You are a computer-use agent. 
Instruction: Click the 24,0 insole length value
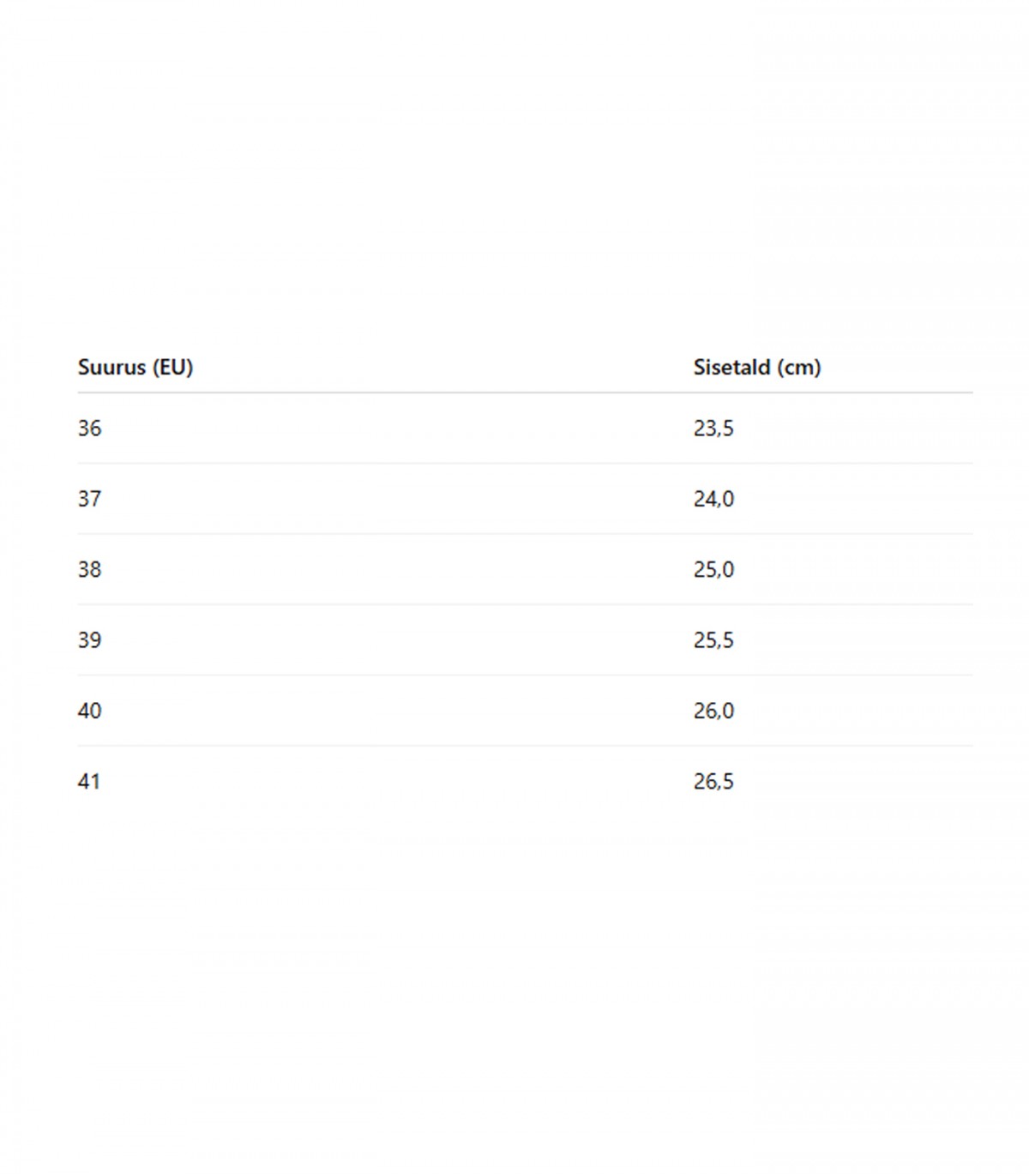pyautogui.click(x=713, y=499)
